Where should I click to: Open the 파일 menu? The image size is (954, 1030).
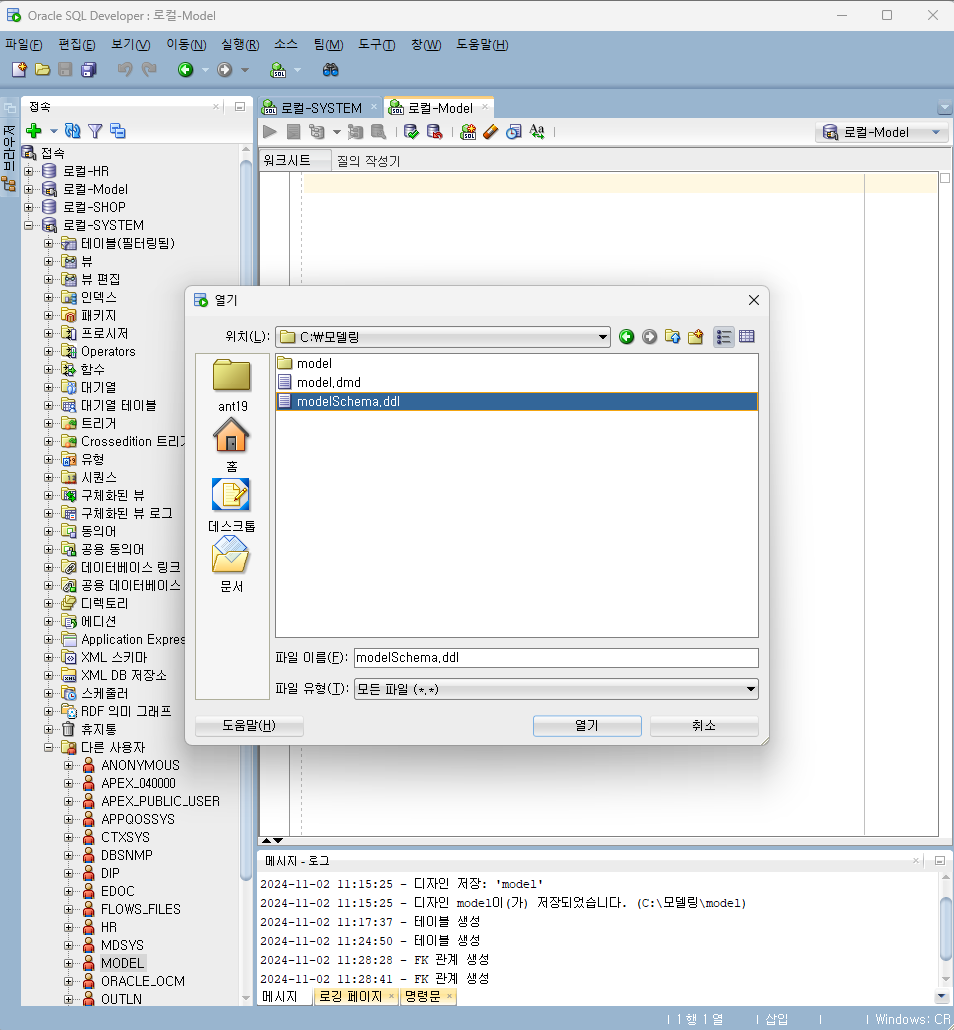click(x=24, y=45)
